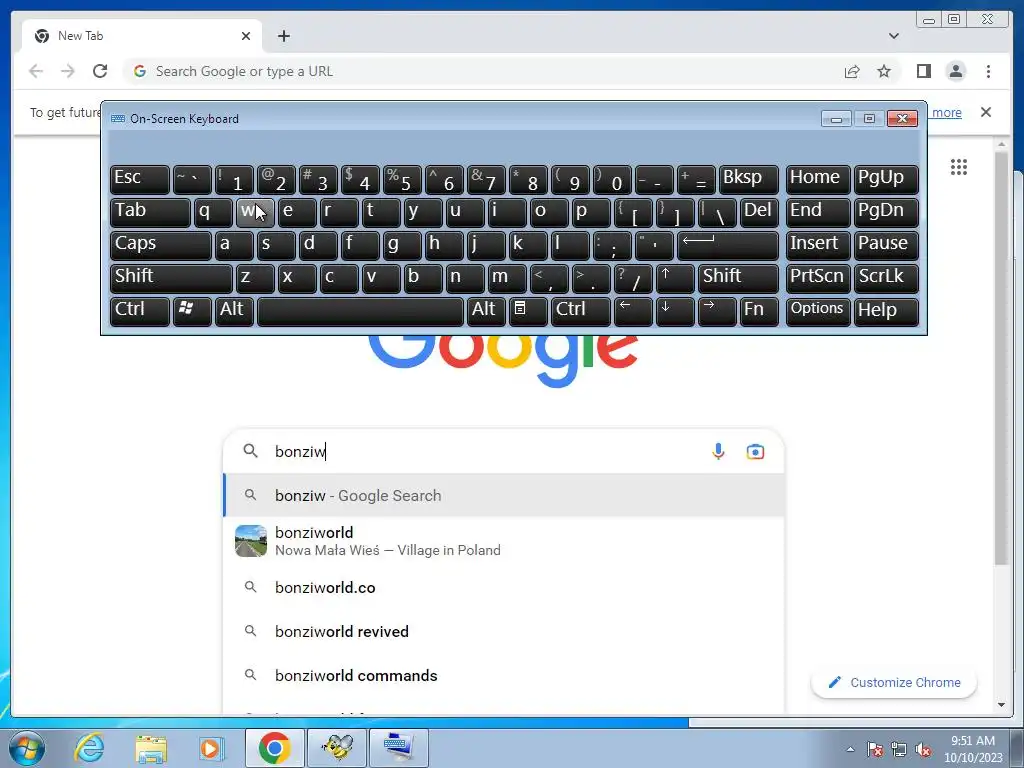Open network status tray icon
This screenshot has width=1024, height=768.
click(x=899, y=749)
